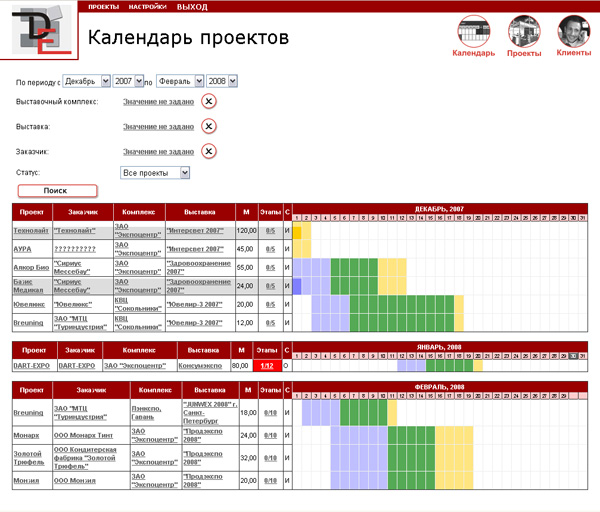Open the Статус dropdown Все проекты
Viewport: 600px width, 512px height.
click(x=155, y=173)
